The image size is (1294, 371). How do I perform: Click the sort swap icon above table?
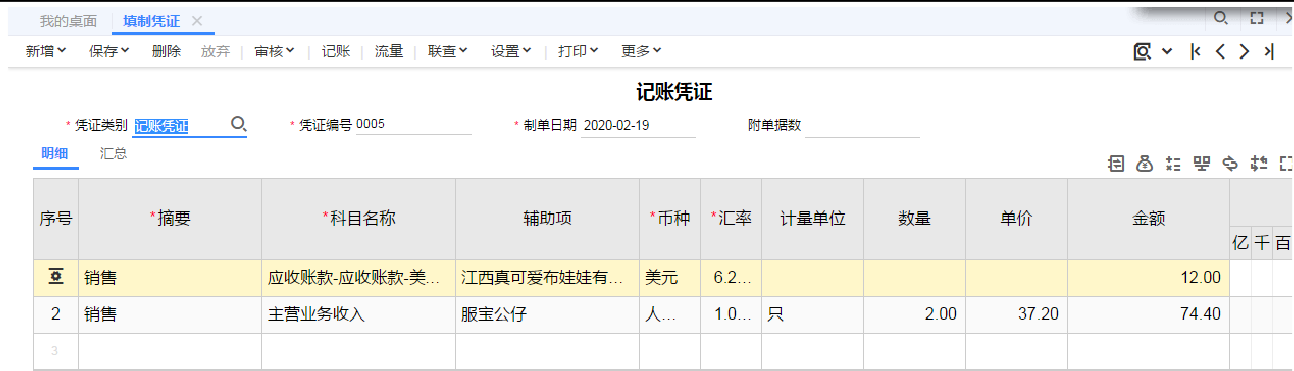[x=1260, y=164]
